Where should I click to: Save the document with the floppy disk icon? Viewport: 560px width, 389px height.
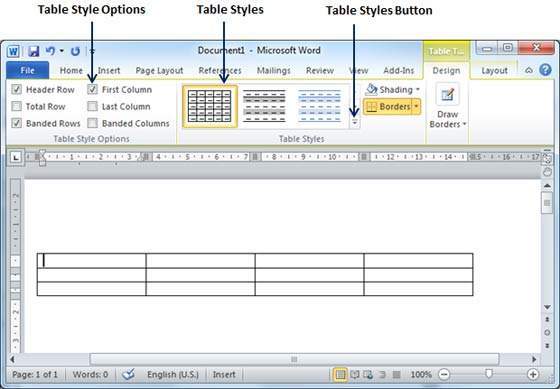click(33, 51)
